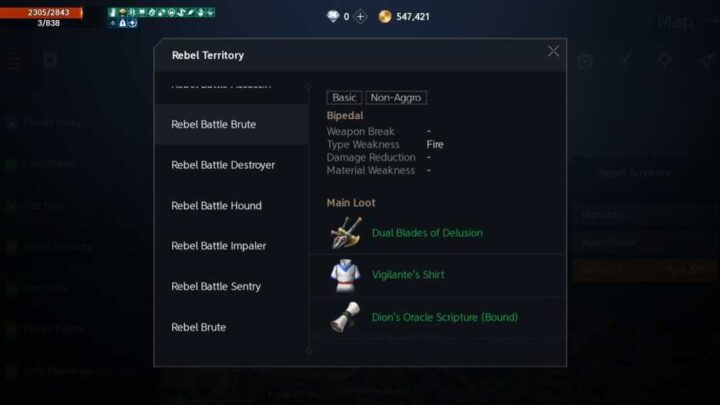Click the Basic tag label
This screenshot has height=405, width=720.
click(344, 97)
